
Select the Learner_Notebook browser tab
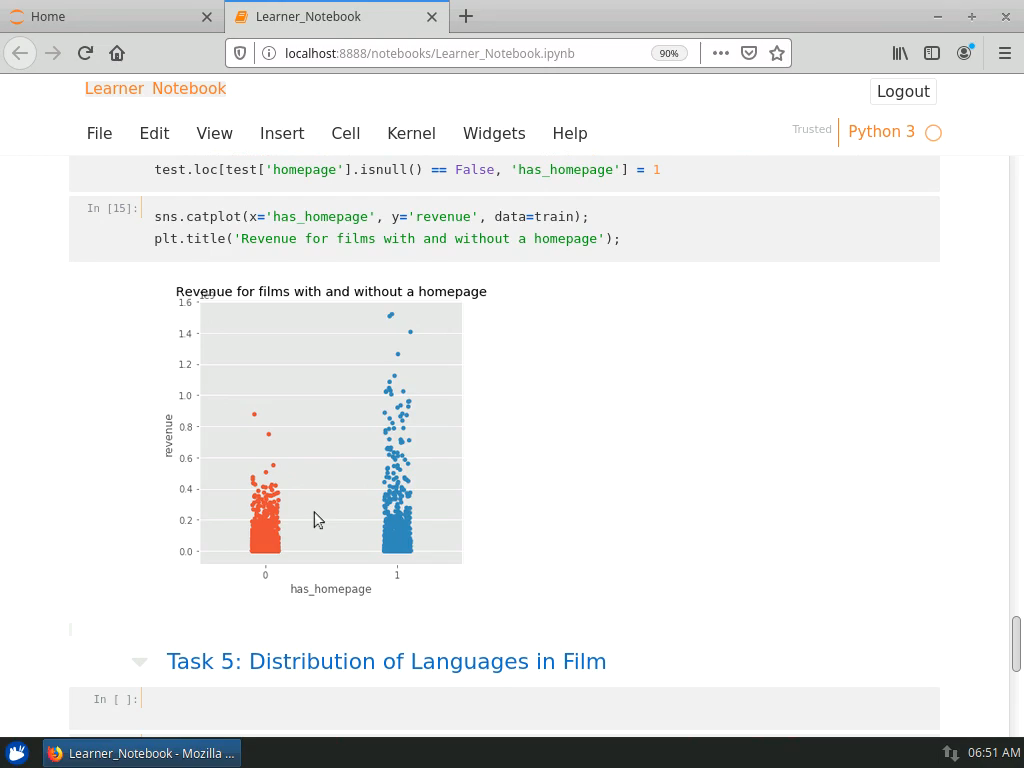tap(336, 16)
